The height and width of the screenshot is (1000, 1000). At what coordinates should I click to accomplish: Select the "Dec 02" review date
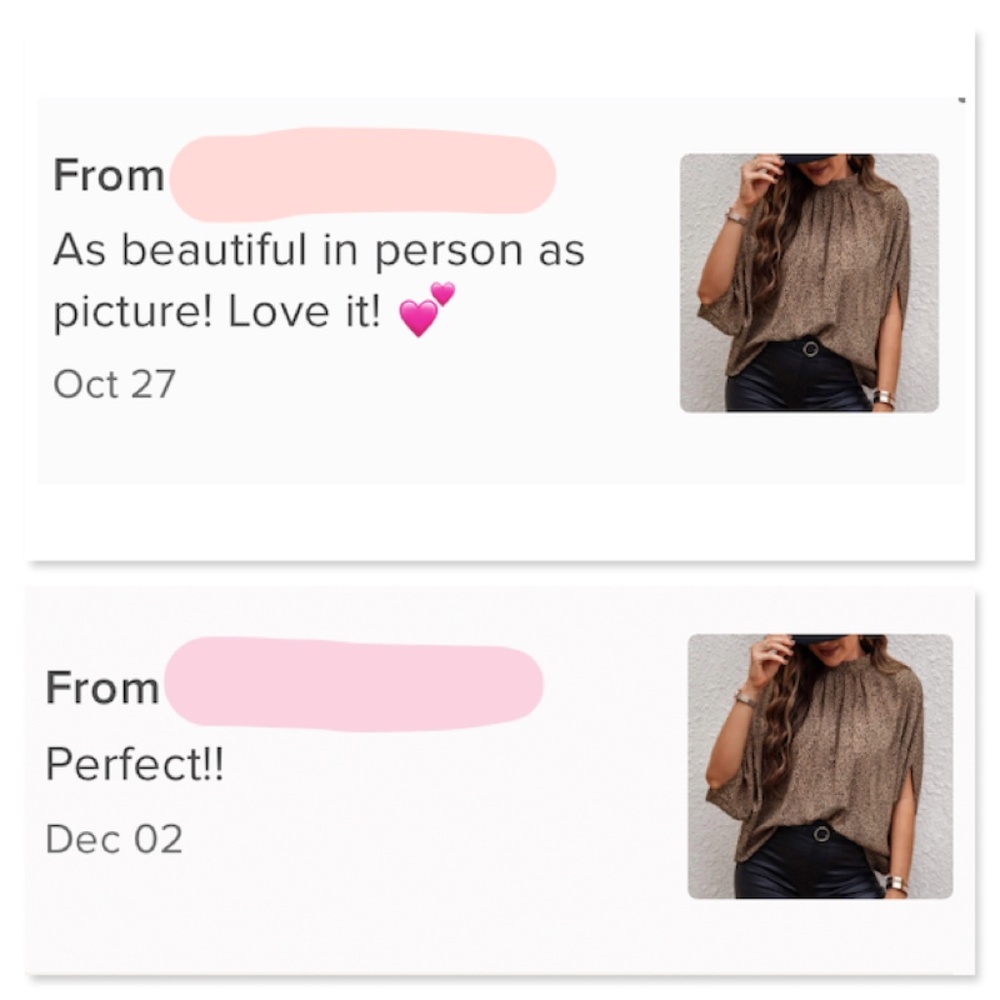point(114,839)
